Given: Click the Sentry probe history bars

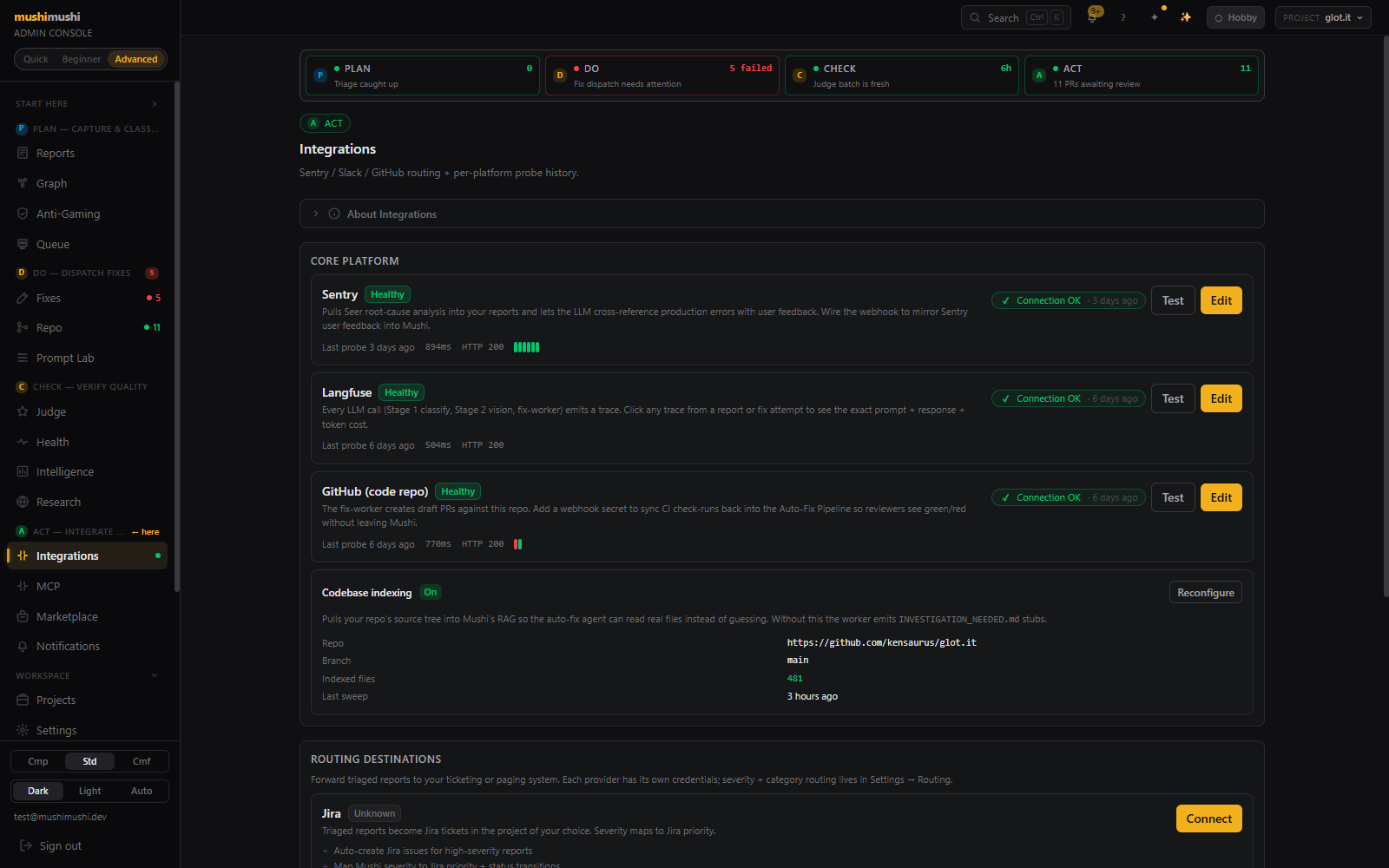Looking at the screenshot, I should click(526, 347).
